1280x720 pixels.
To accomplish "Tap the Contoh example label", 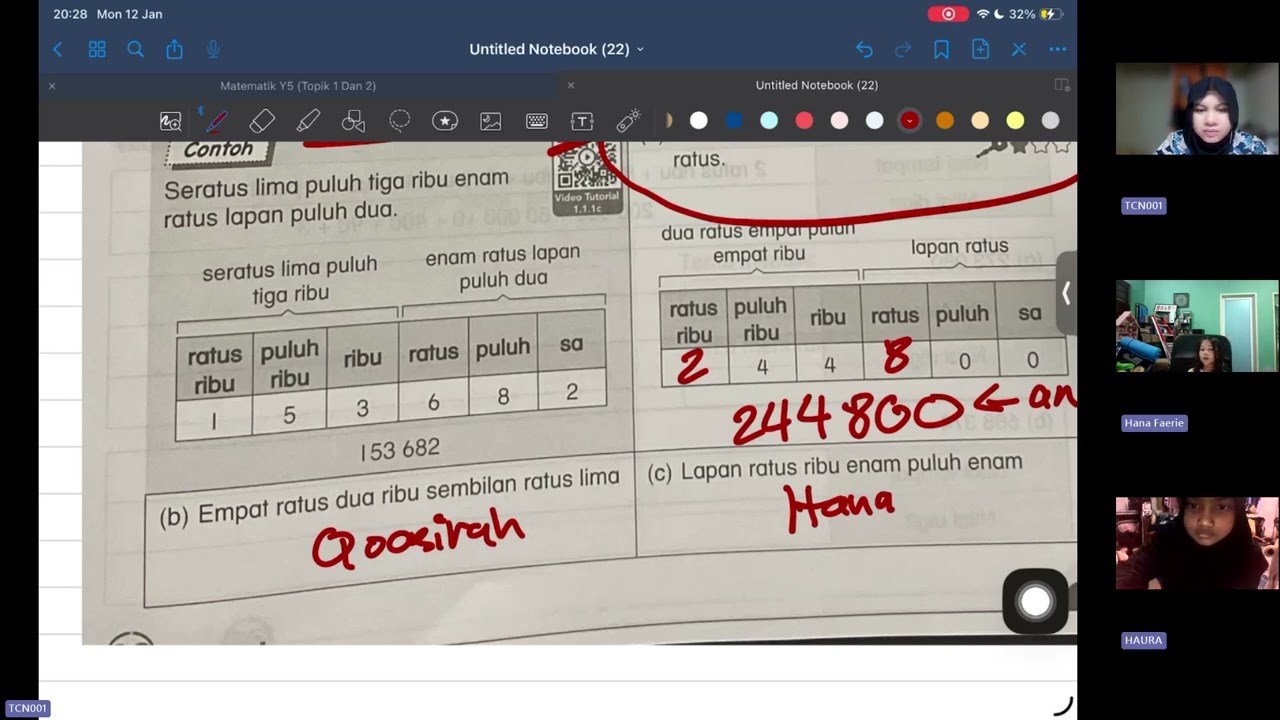I will point(218,150).
